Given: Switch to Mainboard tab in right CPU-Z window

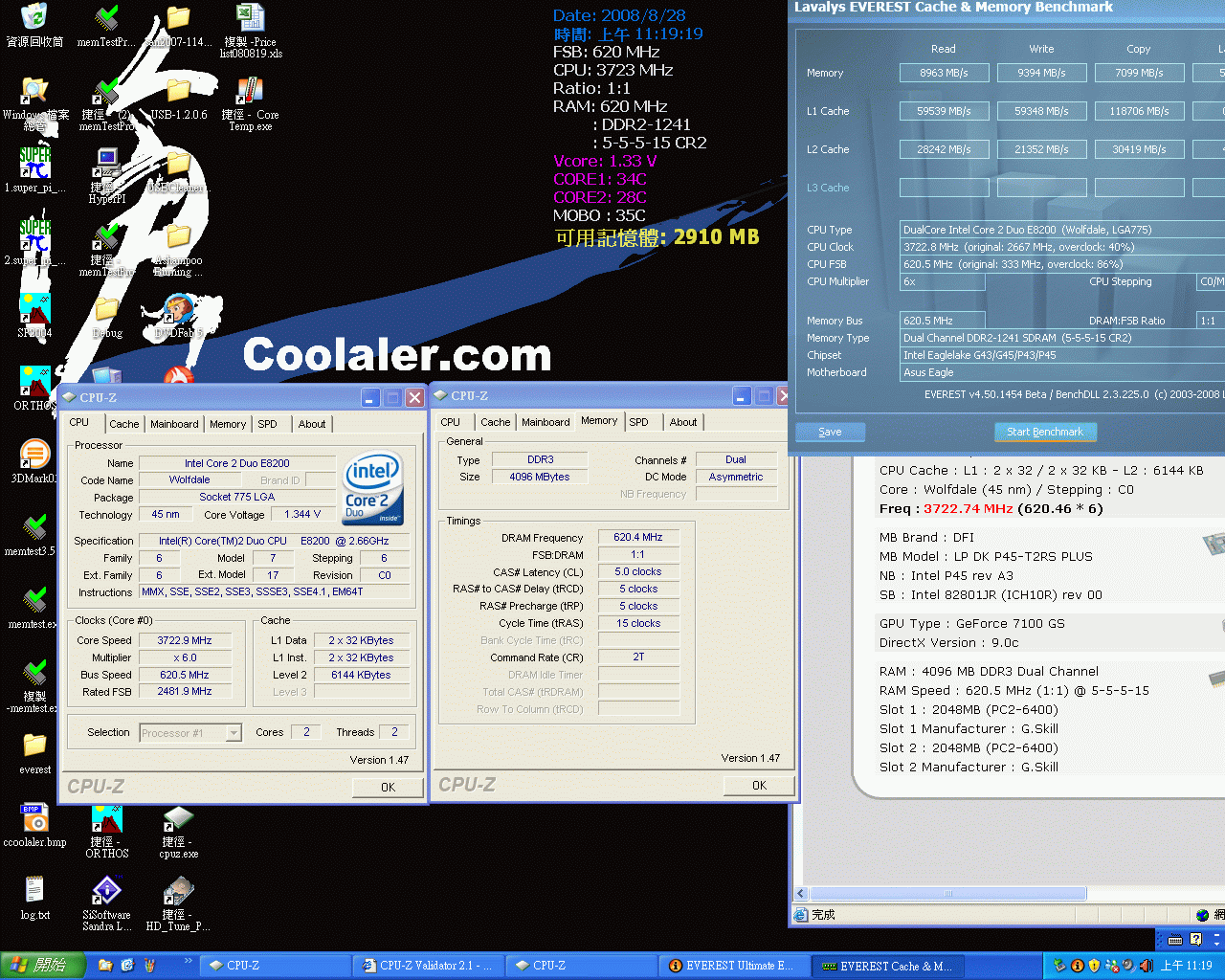Looking at the screenshot, I should 546,422.
